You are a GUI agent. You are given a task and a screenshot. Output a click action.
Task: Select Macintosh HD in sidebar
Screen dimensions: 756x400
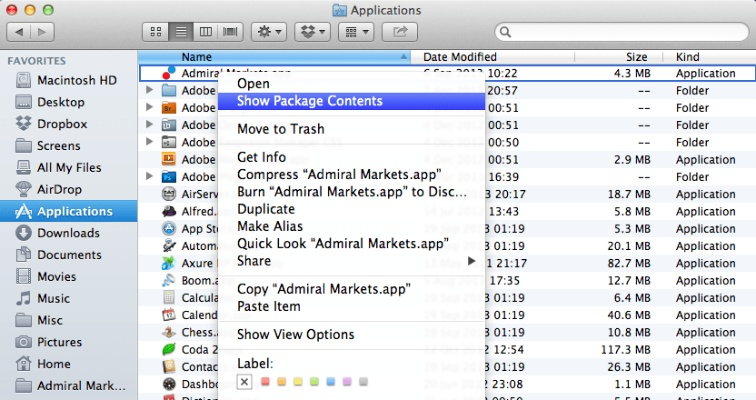click(x=76, y=80)
